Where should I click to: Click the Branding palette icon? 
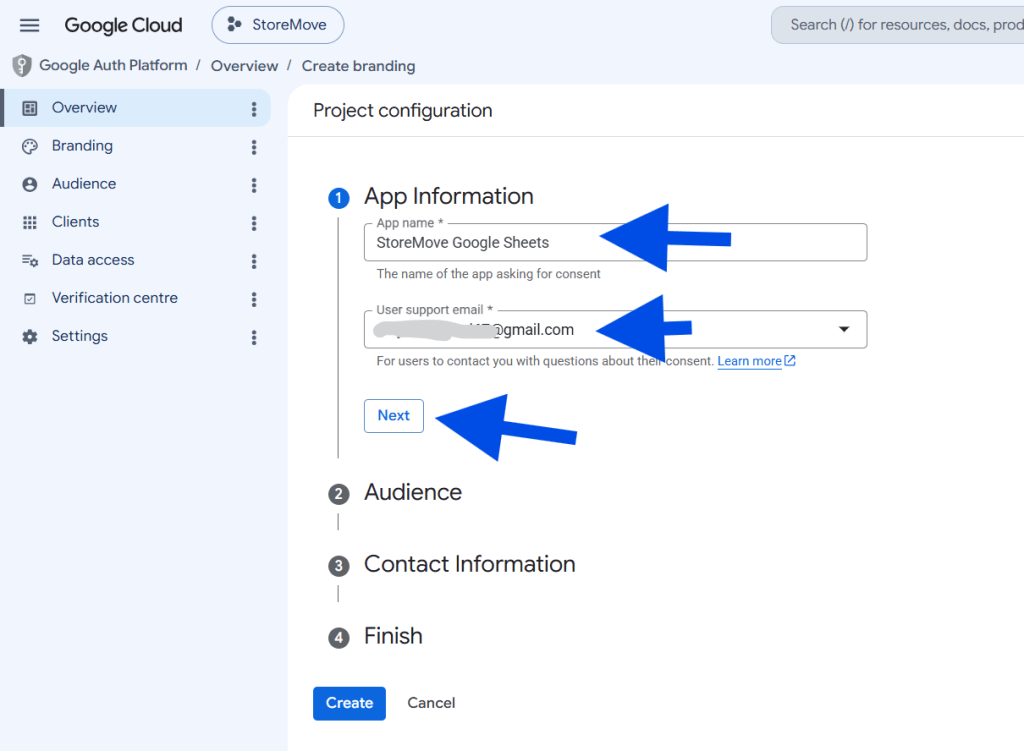[30, 146]
